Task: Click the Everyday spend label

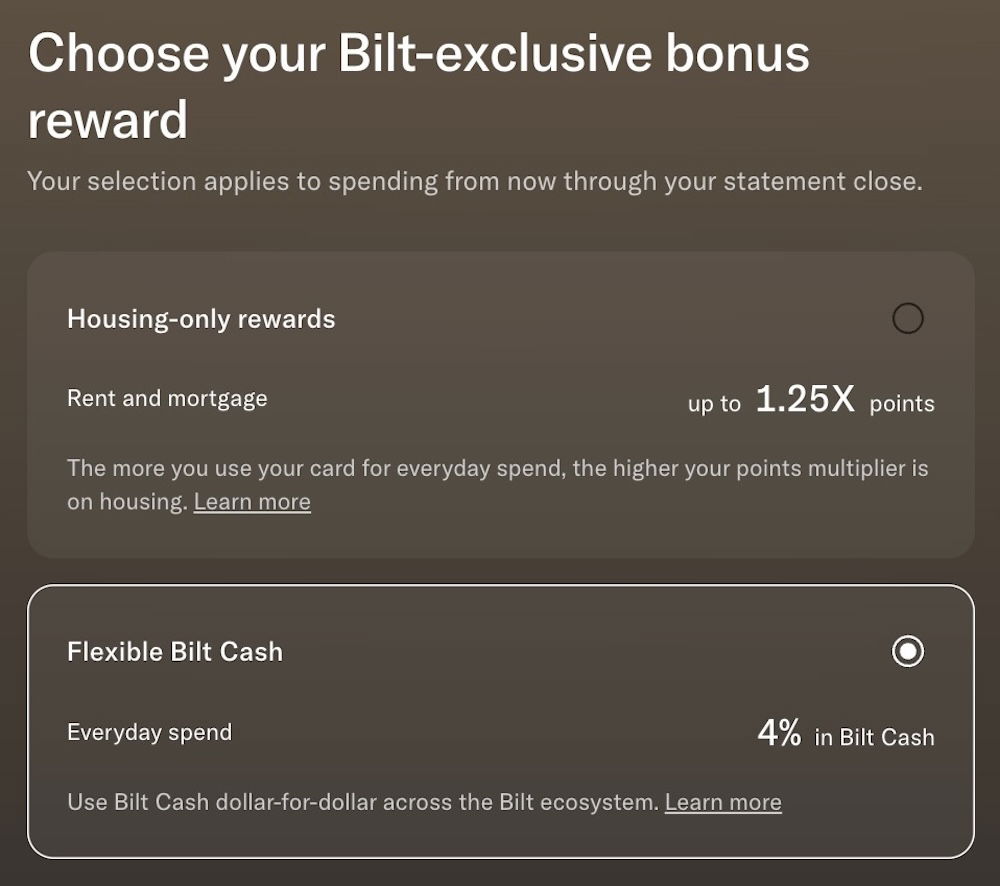Action: point(149,732)
